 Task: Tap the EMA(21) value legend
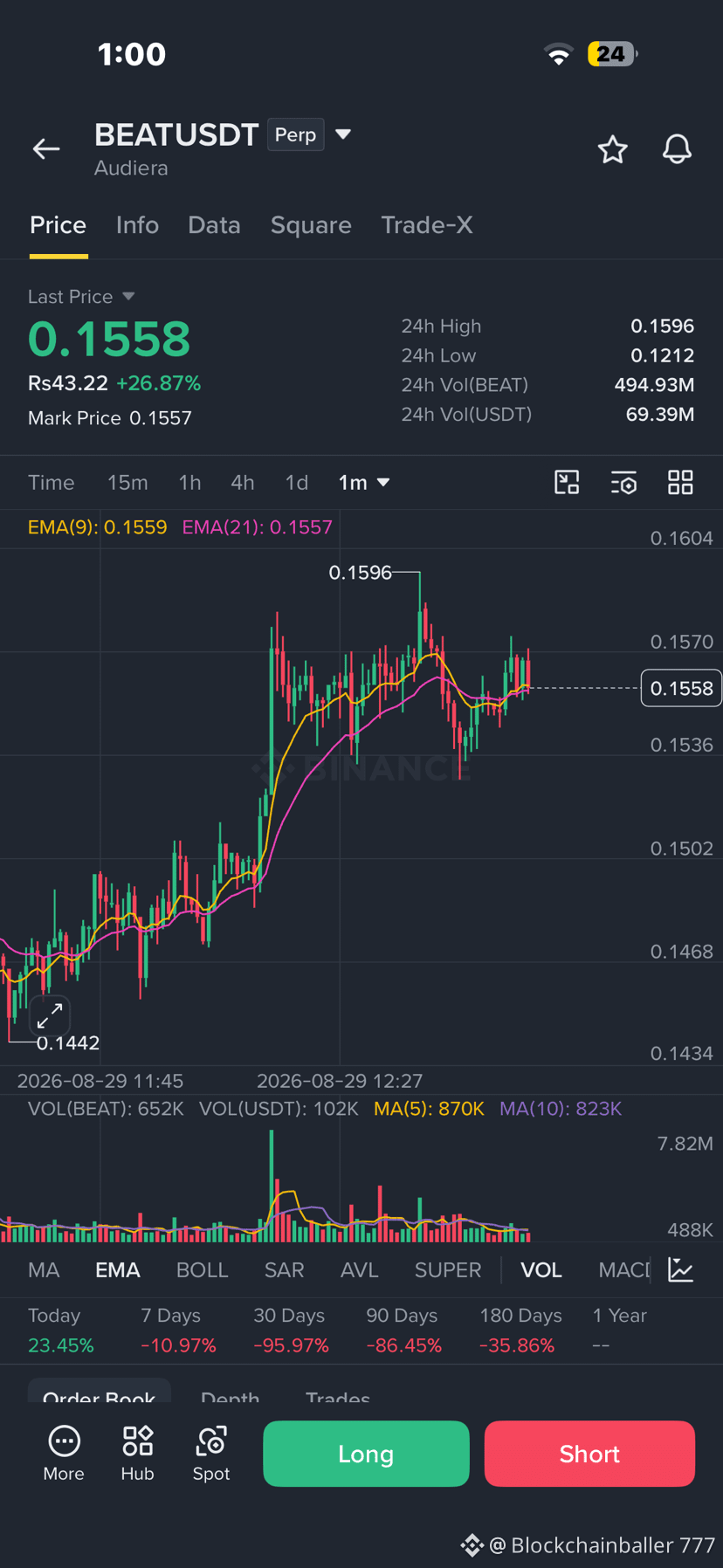click(x=257, y=527)
